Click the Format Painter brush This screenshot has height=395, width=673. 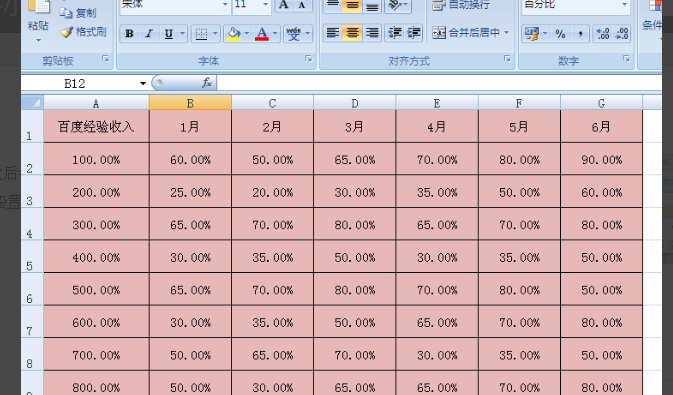(x=83, y=32)
